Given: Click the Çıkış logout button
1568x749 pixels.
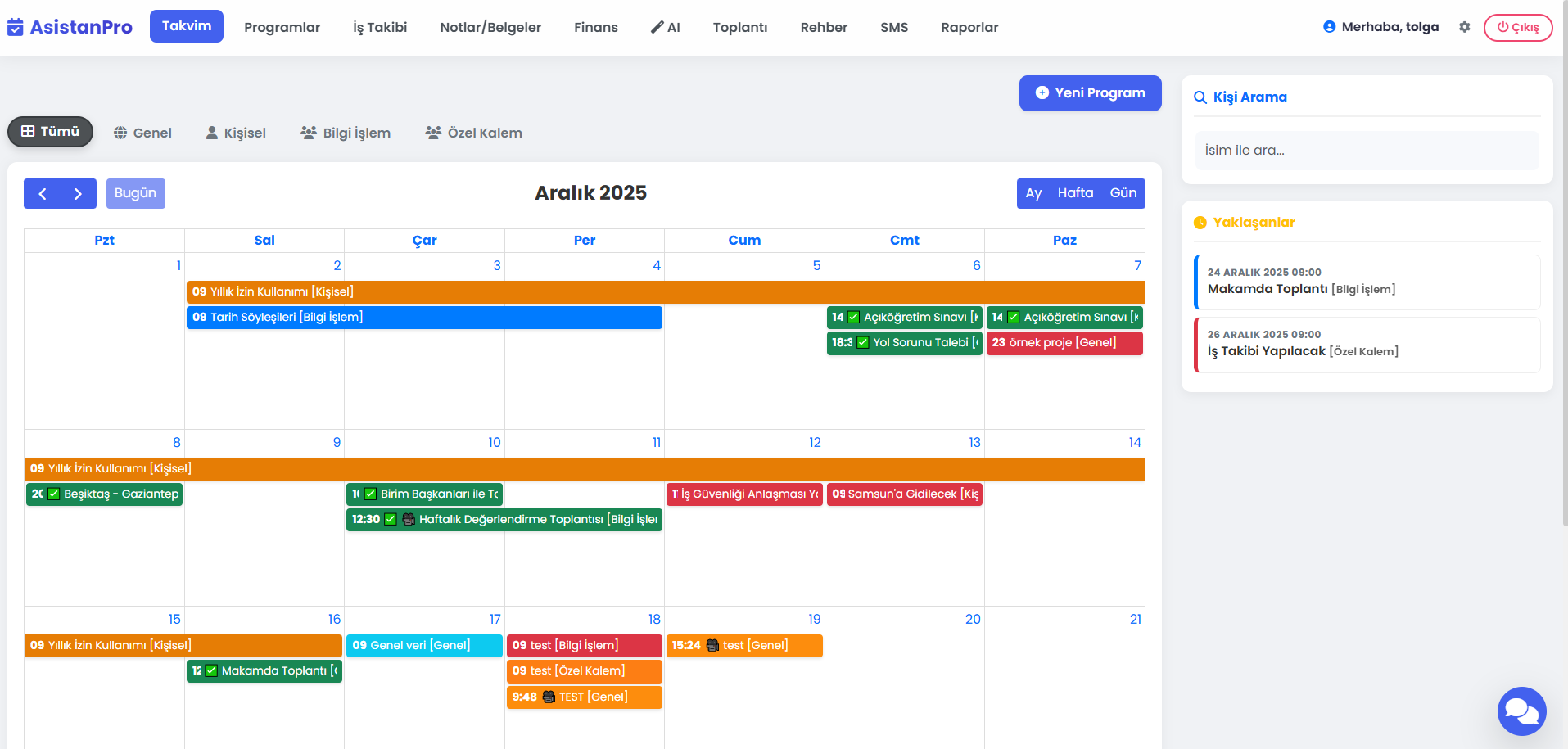Looking at the screenshot, I should click(x=1517, y=27).
